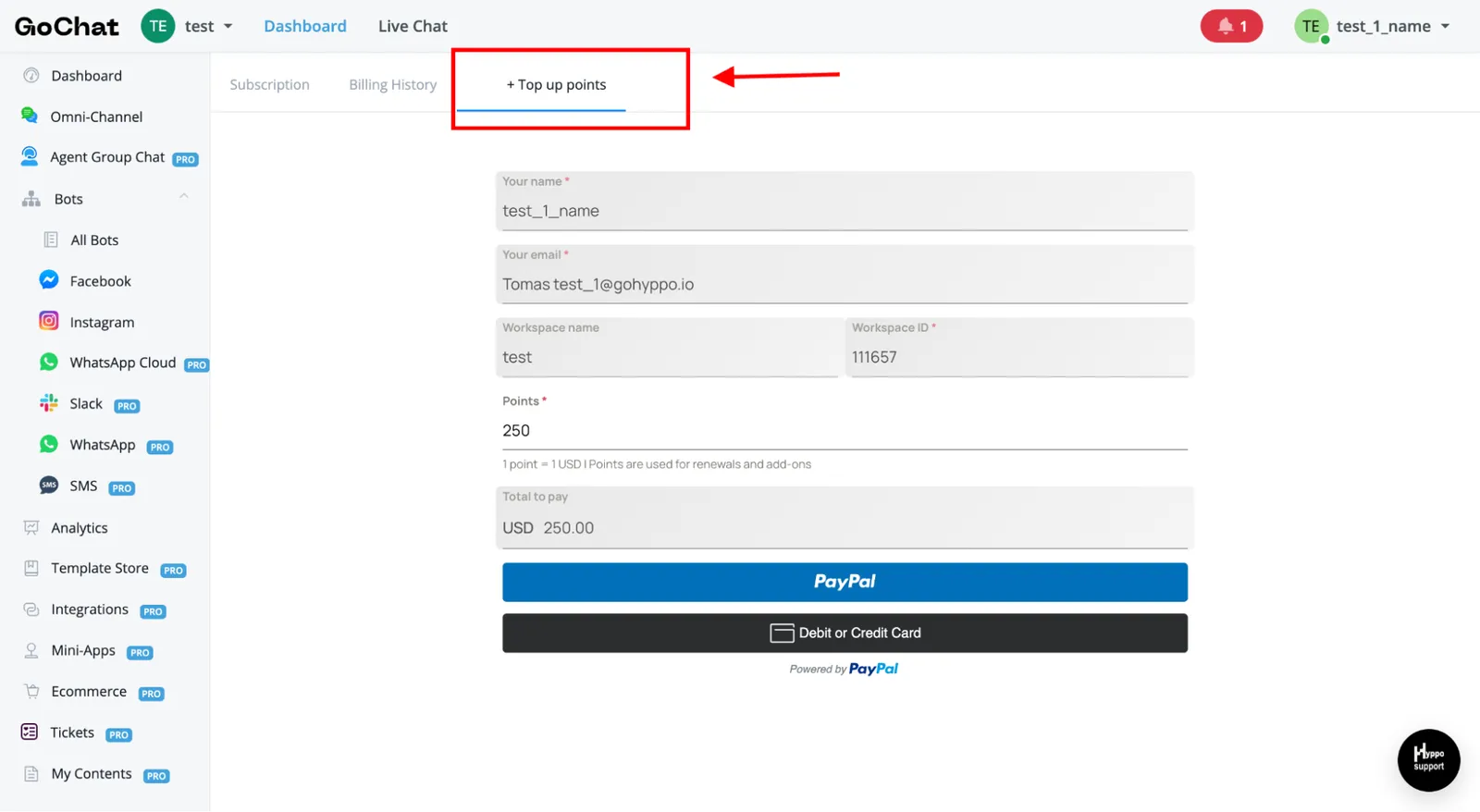The width and height of the screenshot is (1480, 812).
Task: Click the Your name input field
Action: [845, 201]
